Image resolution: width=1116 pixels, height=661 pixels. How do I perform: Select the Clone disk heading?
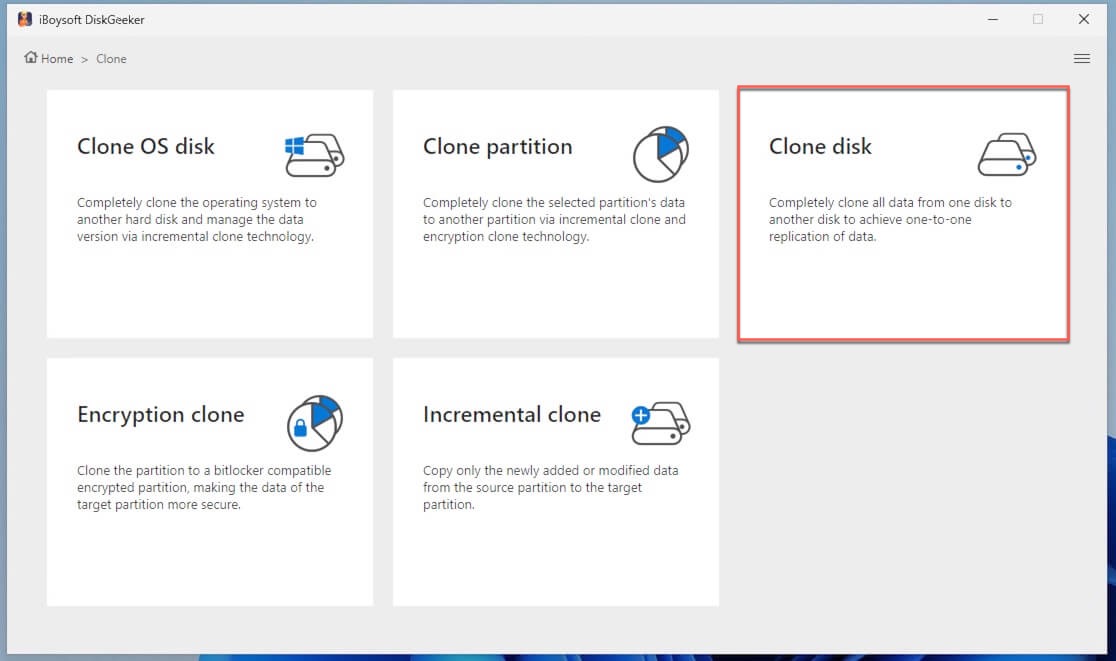click(820, 147)
